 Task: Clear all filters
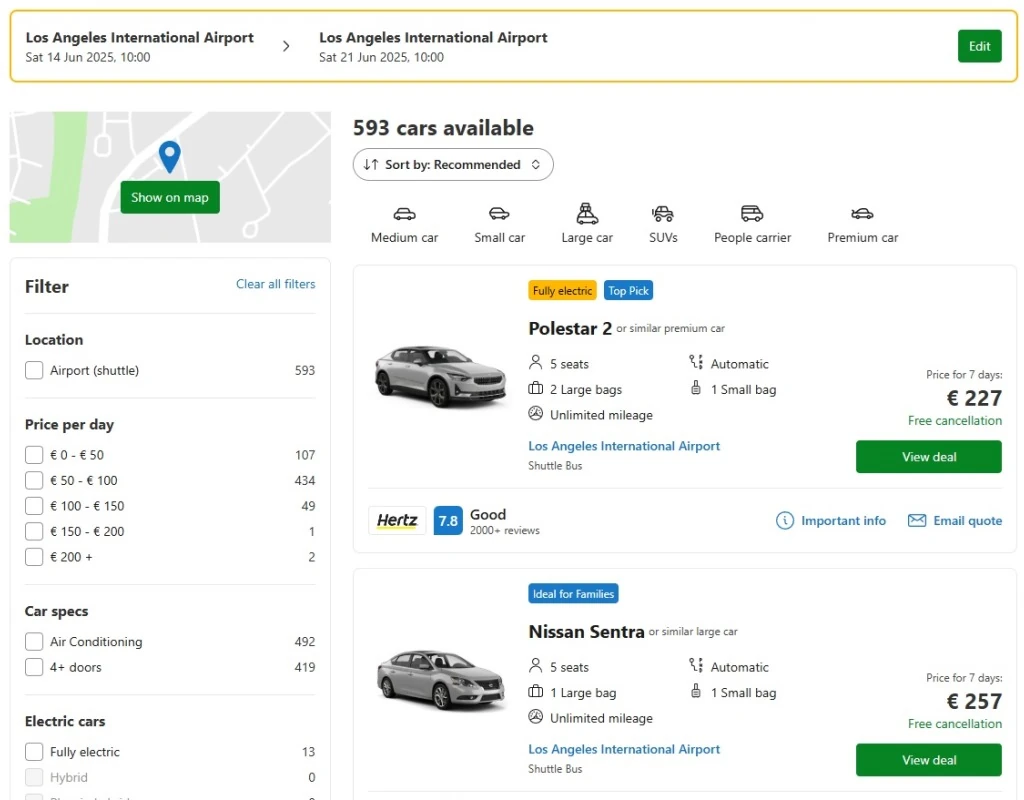click(x=275, y=284)
